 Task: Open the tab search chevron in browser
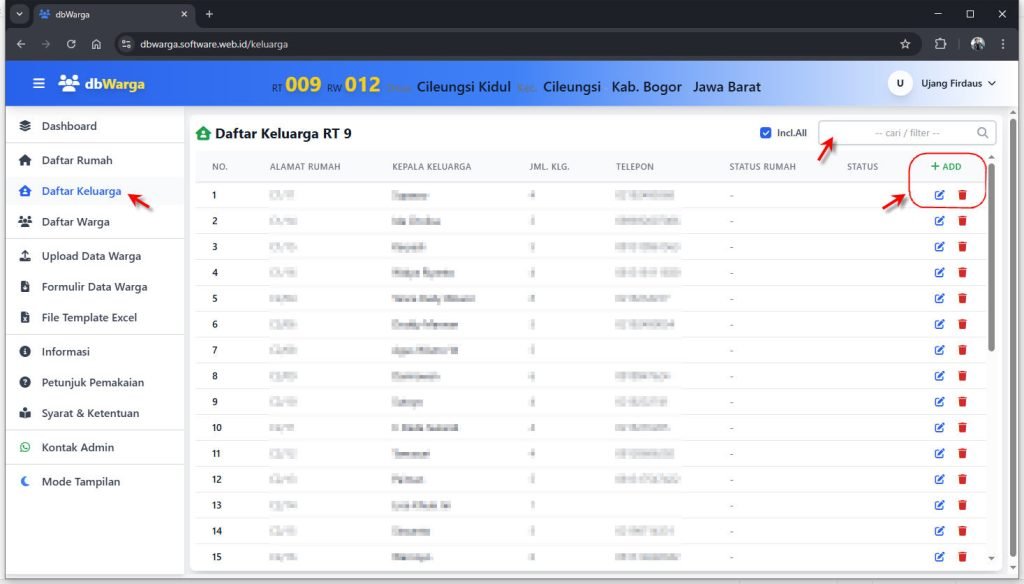(19, 14)
